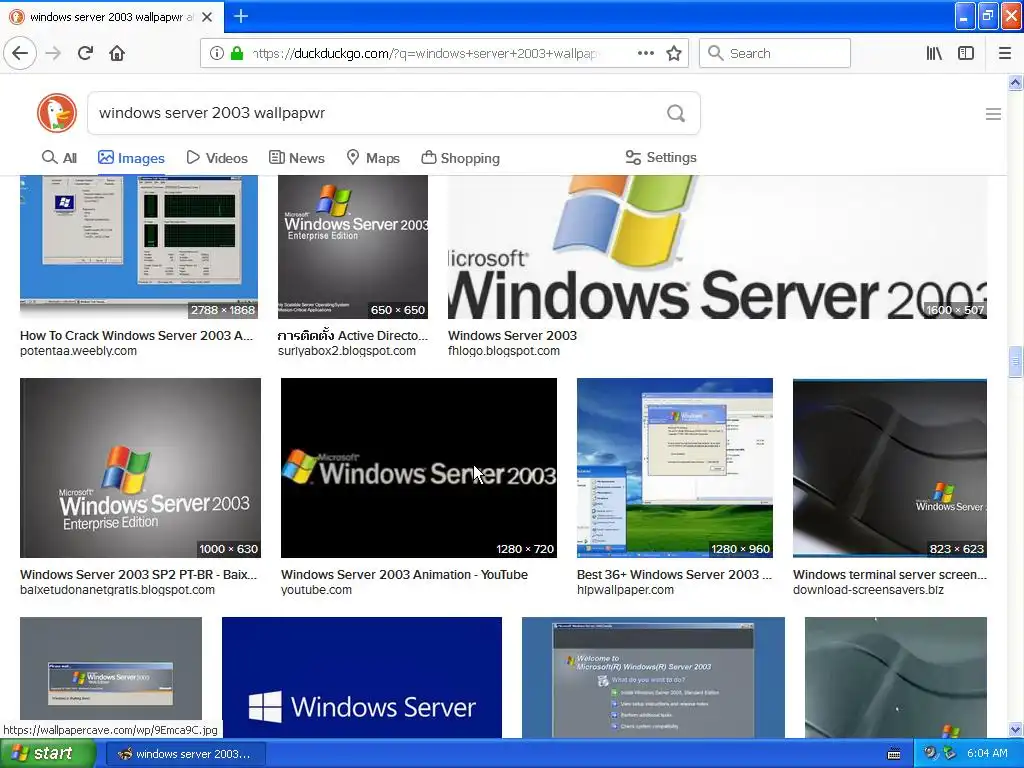Click the address bar URL
The image size is (1024, 768).
(424, 53)
